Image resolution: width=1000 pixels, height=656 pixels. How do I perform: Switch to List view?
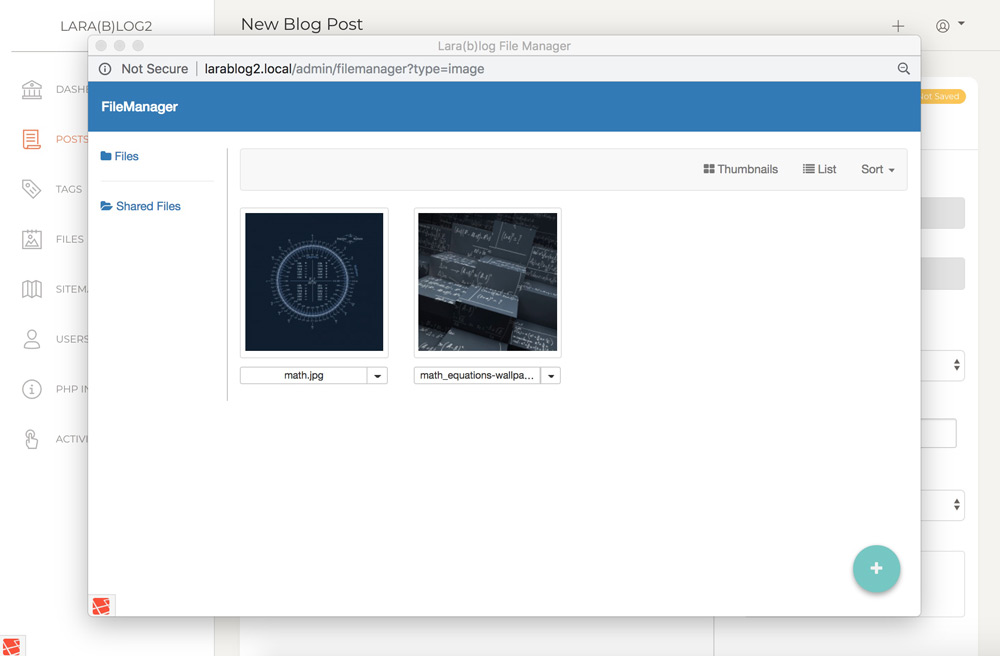(x=819, y=169)
